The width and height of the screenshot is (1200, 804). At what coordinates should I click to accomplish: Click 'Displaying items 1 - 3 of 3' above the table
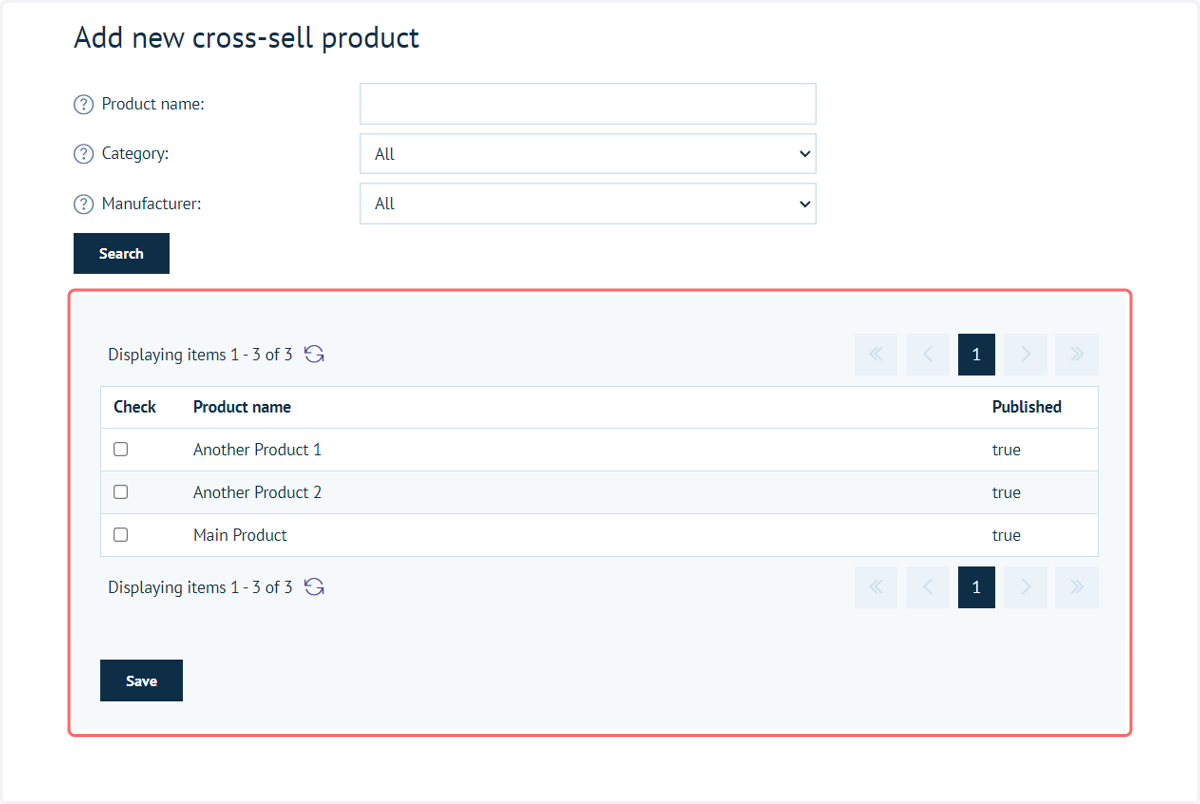[x=200, y=355]
